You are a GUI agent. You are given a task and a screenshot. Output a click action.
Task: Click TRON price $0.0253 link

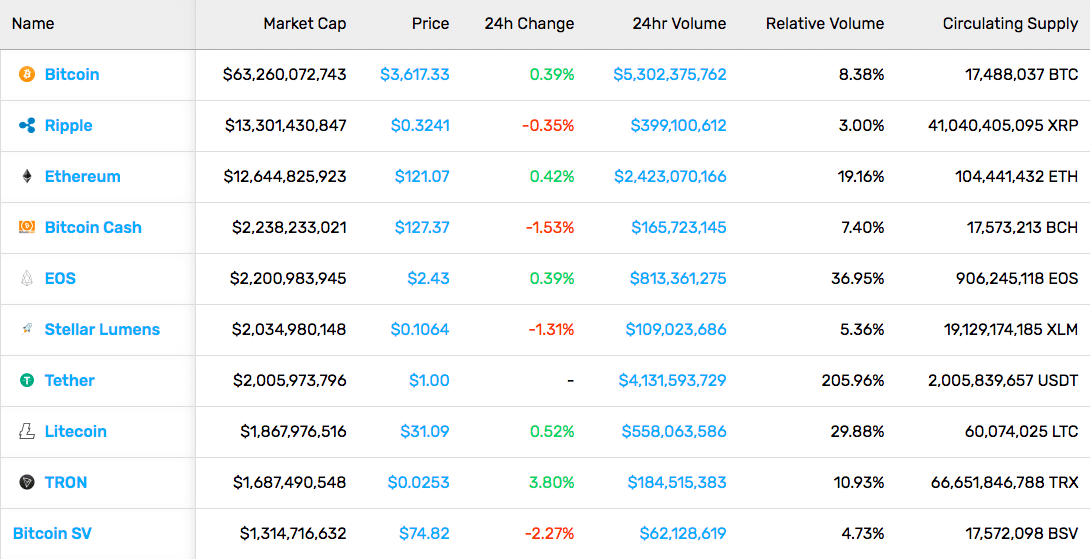[418, 482]
